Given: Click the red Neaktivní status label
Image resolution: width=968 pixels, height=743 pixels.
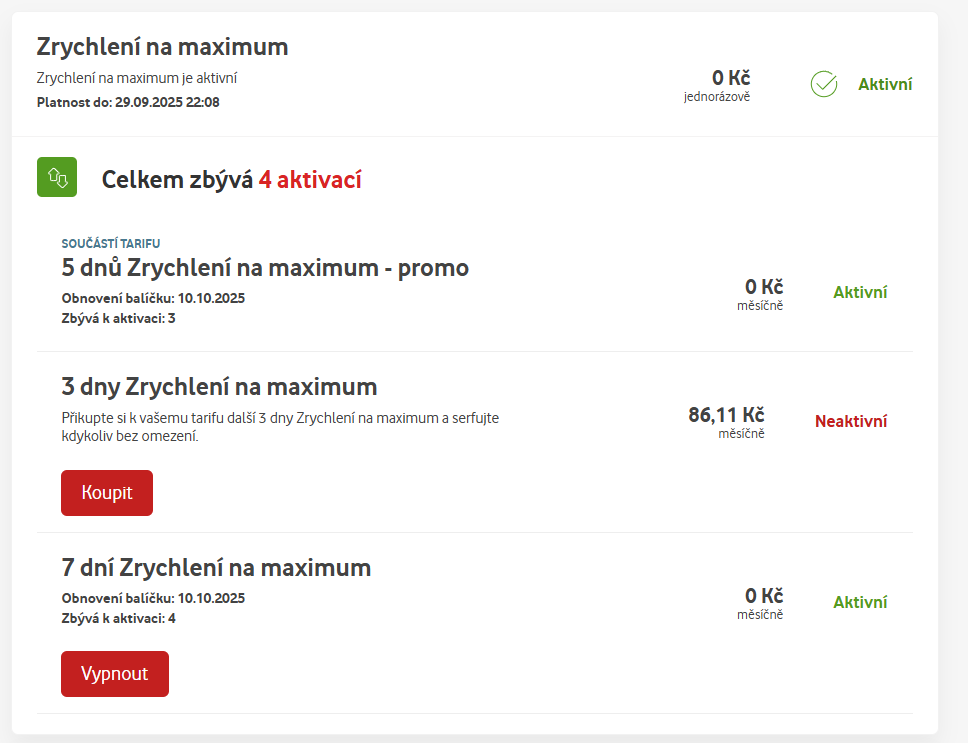Looking at the screenshot, I should (x=851, y=421).
